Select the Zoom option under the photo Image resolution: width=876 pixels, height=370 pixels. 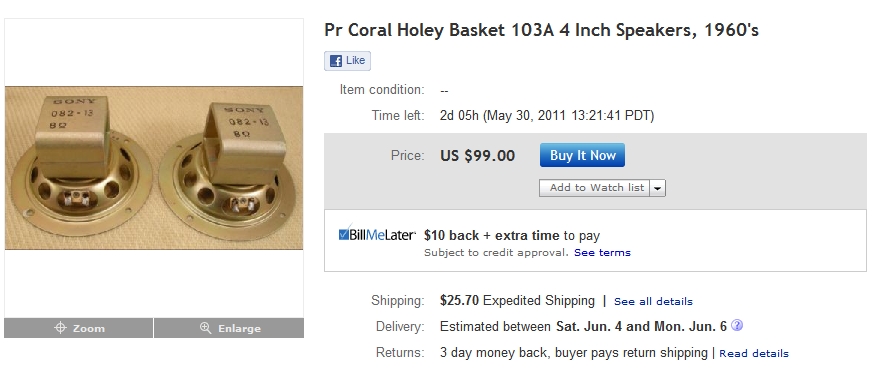(x=78, y=328)
